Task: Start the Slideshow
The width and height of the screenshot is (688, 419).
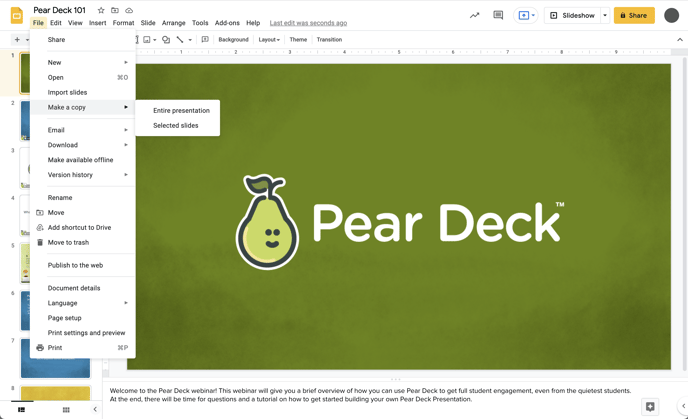Action: 572,15
